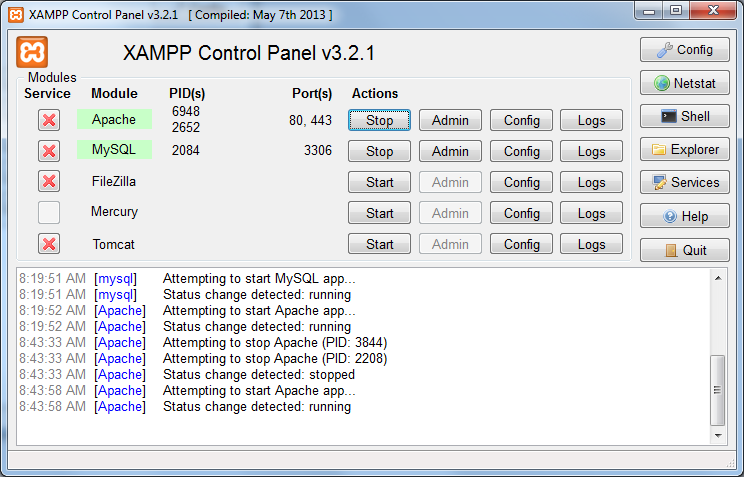Viewport: 744px width, 477px height.
Task: View Mercury Logs
Action: [591, 213]
